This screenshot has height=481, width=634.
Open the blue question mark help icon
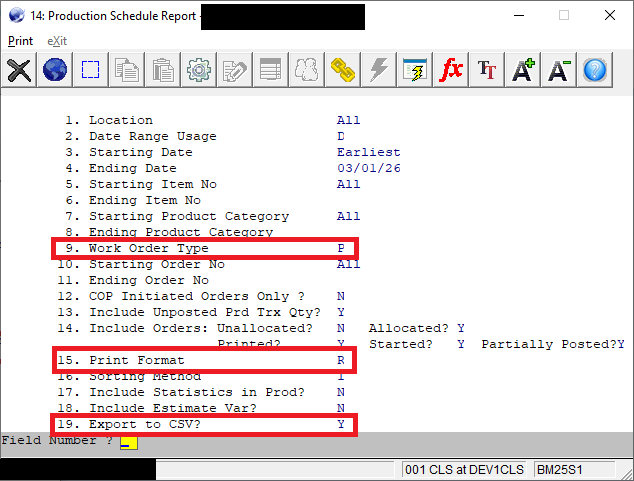point(595,70)
